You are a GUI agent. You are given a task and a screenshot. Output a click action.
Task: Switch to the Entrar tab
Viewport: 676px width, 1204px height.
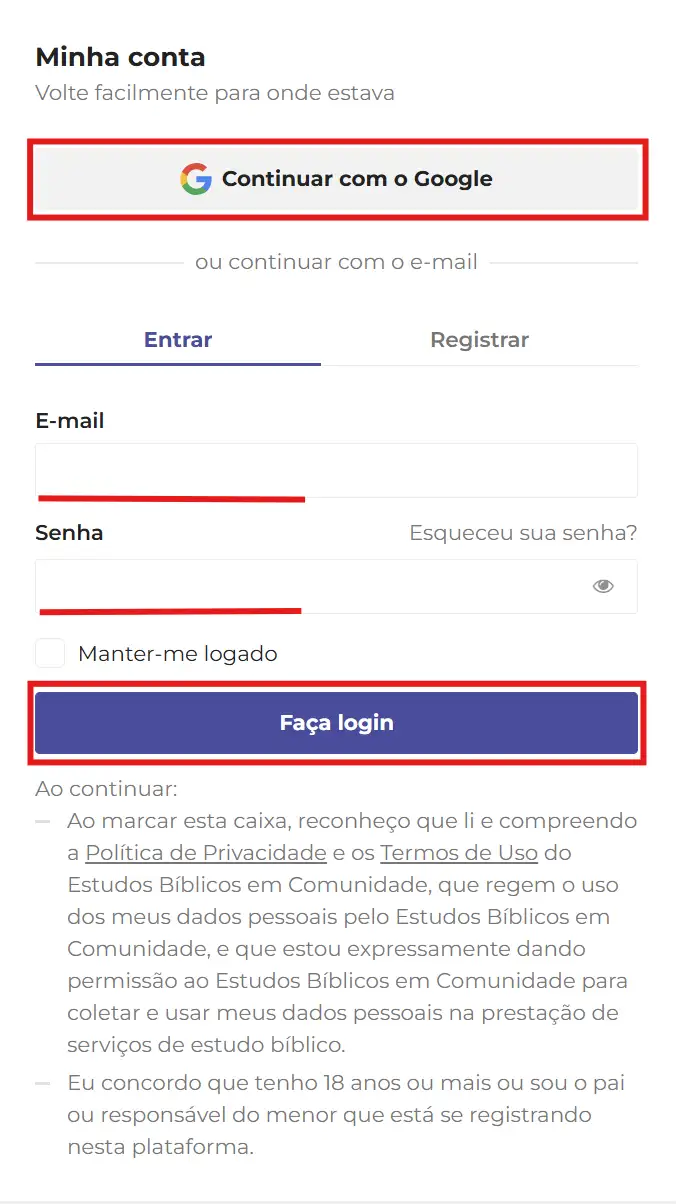[178, 340]
